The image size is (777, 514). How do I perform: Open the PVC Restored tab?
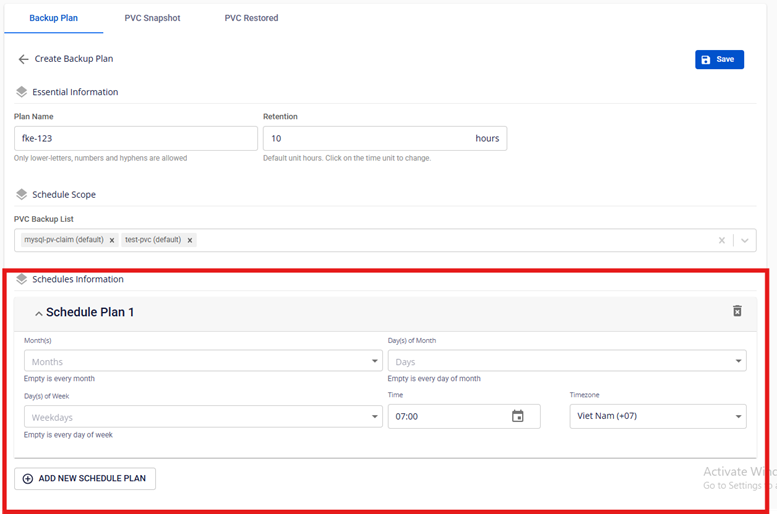(251, 18)
